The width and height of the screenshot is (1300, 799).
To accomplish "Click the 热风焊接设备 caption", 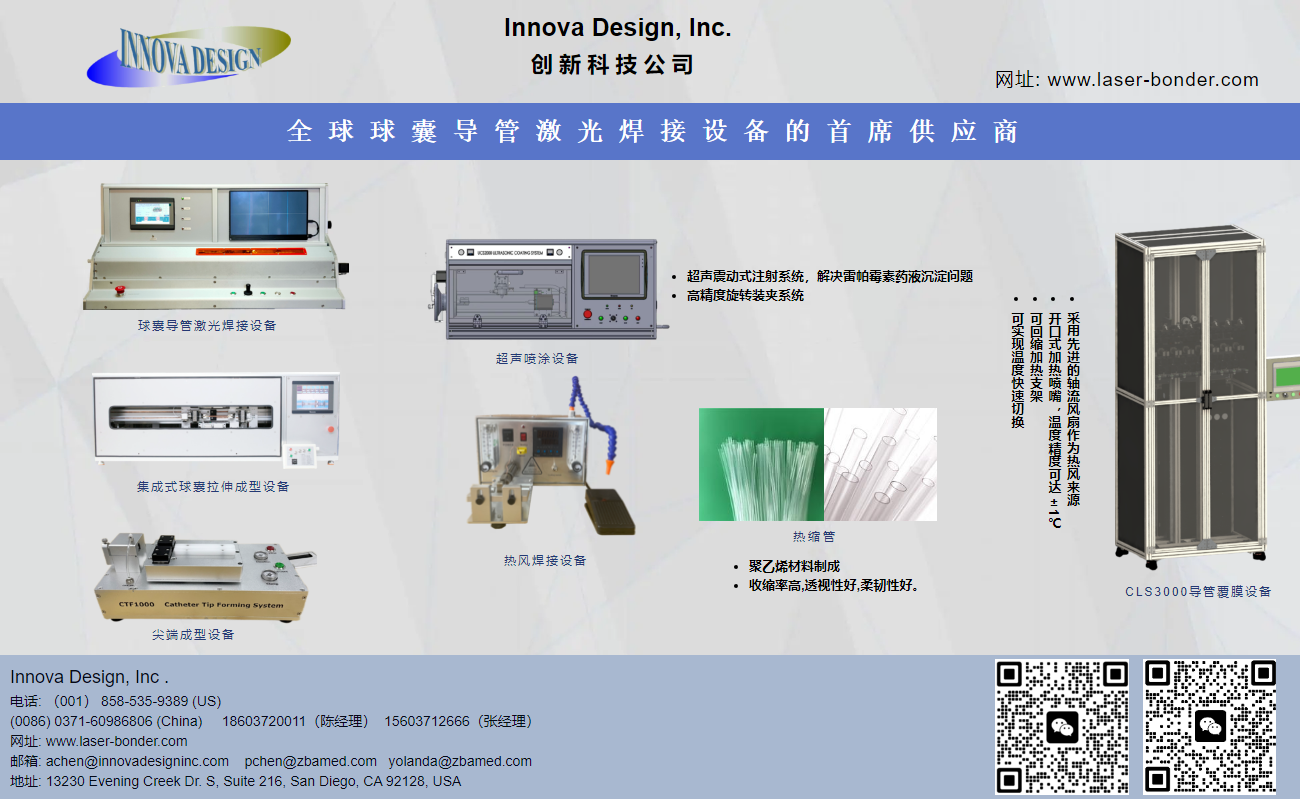I will pyautogui.click(x=545, y=560).
